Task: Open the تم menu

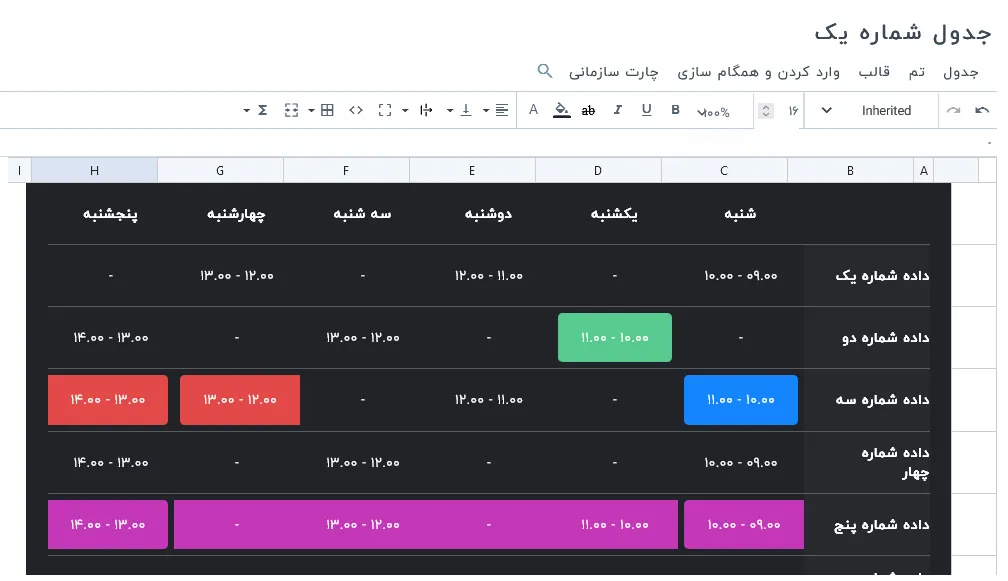Action: pyautogui.click(x=917, y=72)
